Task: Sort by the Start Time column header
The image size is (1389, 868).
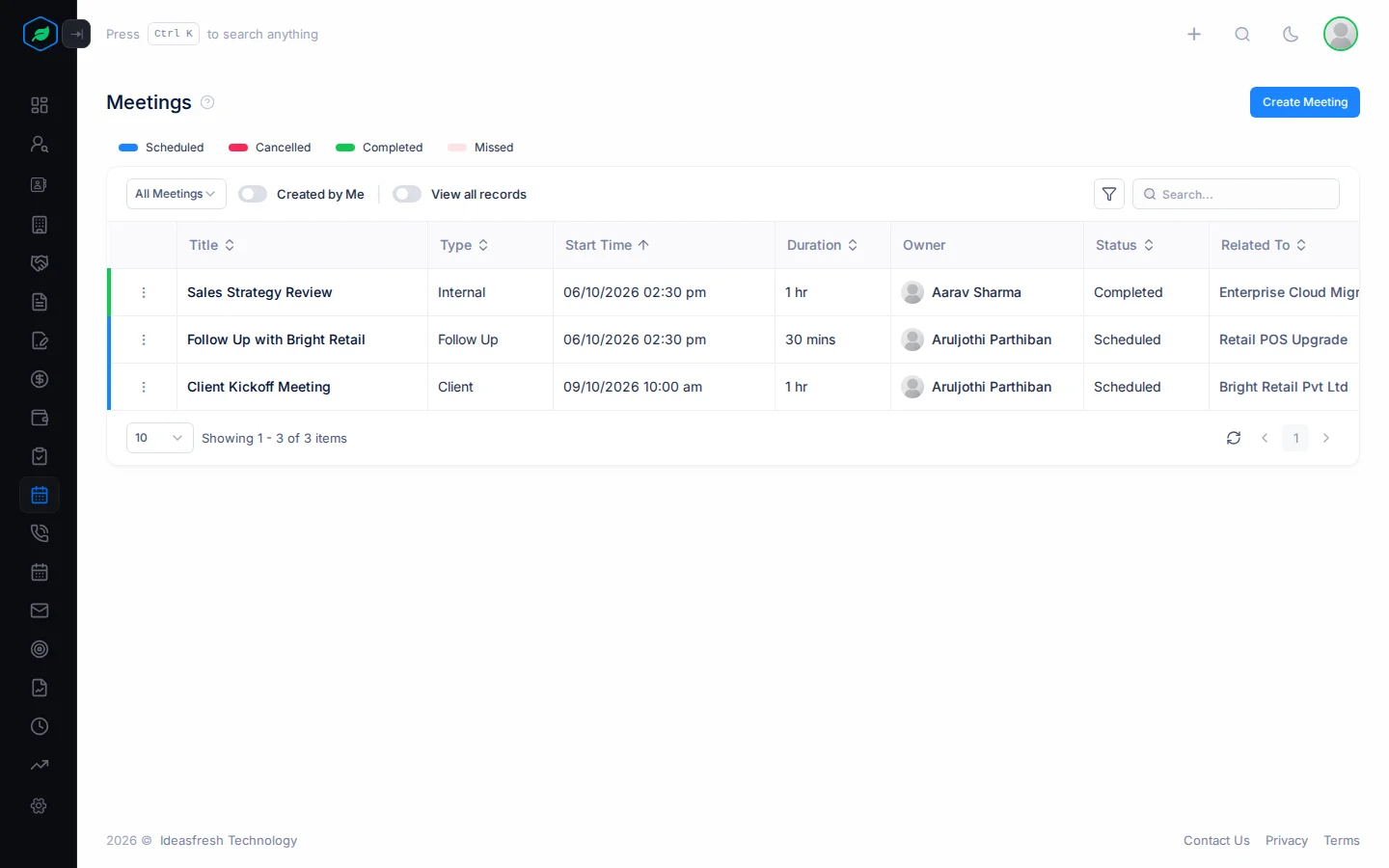Action: (608, 245)
